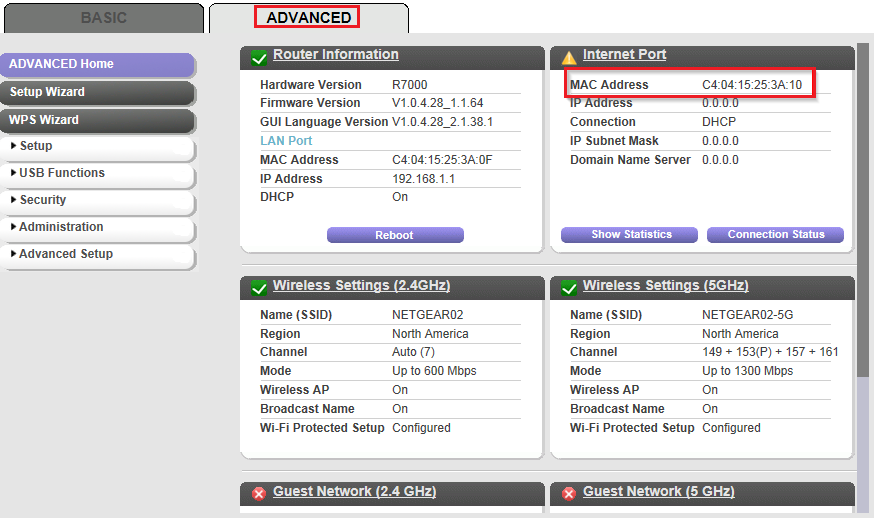Click the SSID value NETGEAR02-5G
Viewport: 874px width, 518px height.
pyautogui.click(x=747, y=315)
